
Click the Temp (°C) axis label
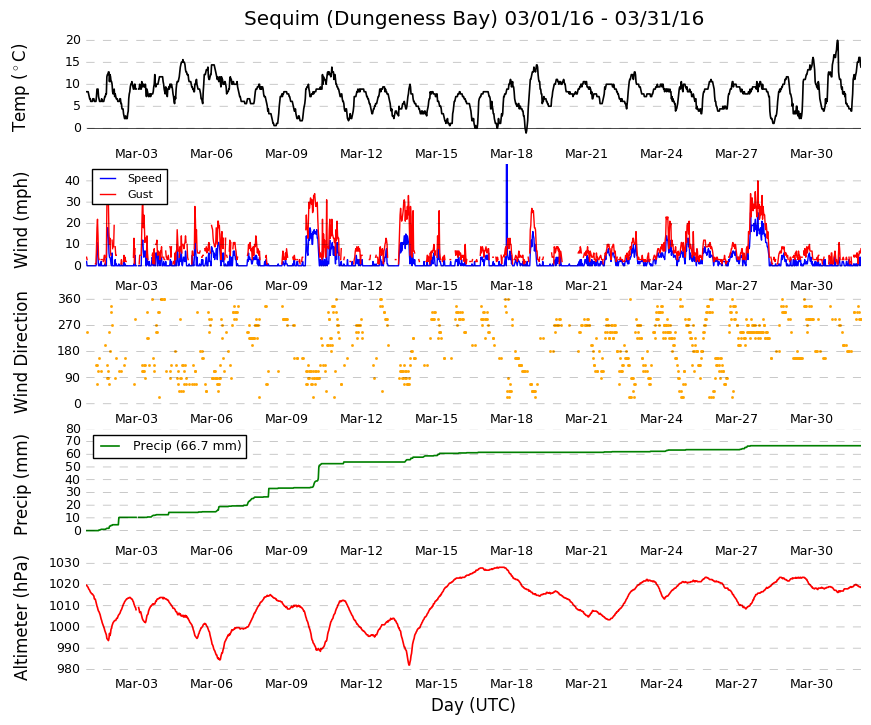point(19,88)
